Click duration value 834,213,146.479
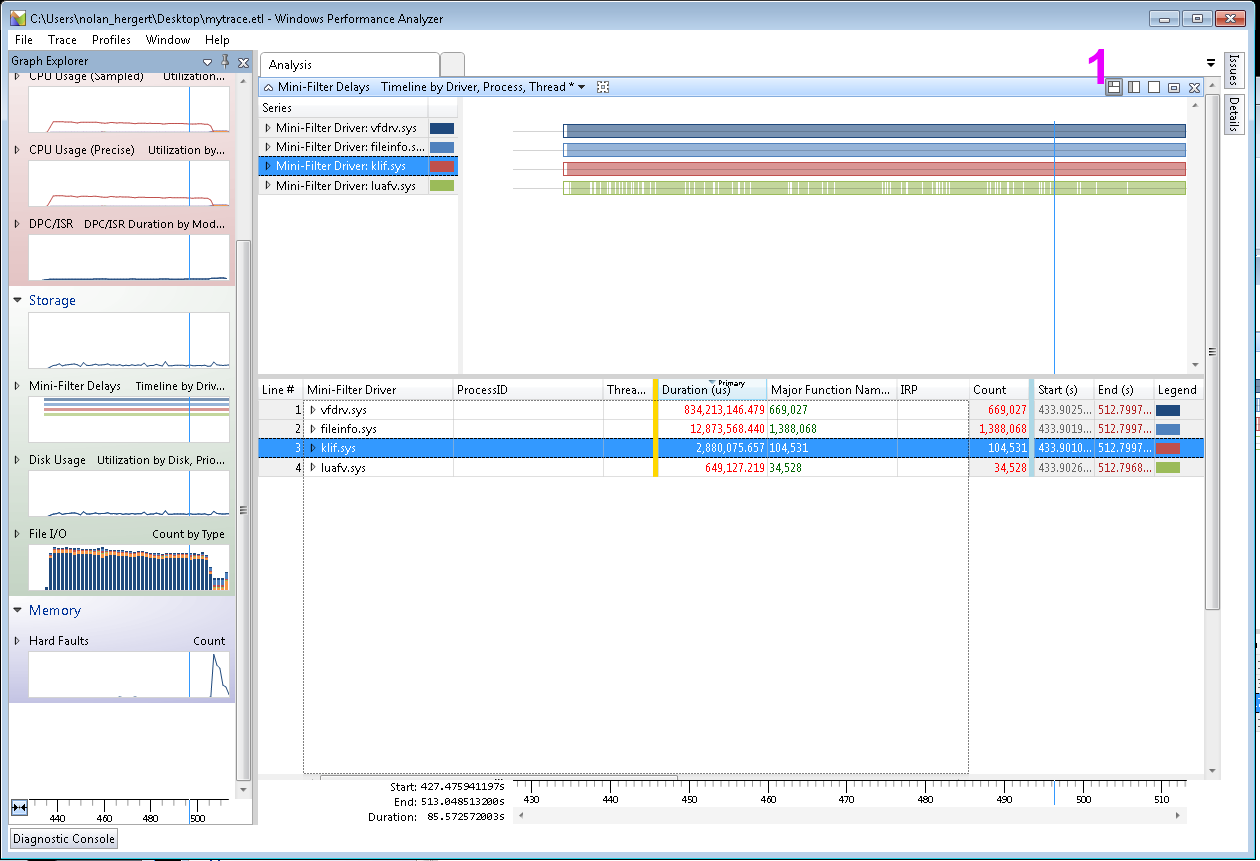 tap(724, 410)
